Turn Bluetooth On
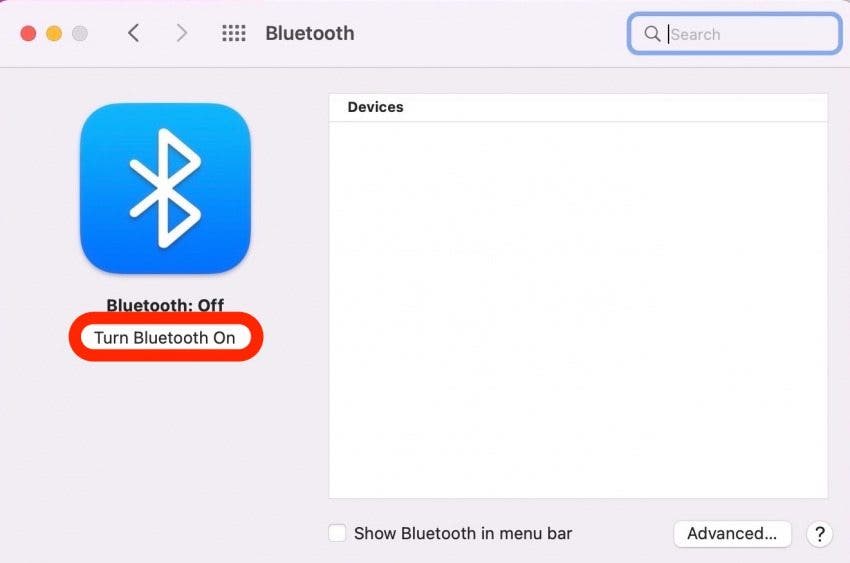 coord(165,338)
